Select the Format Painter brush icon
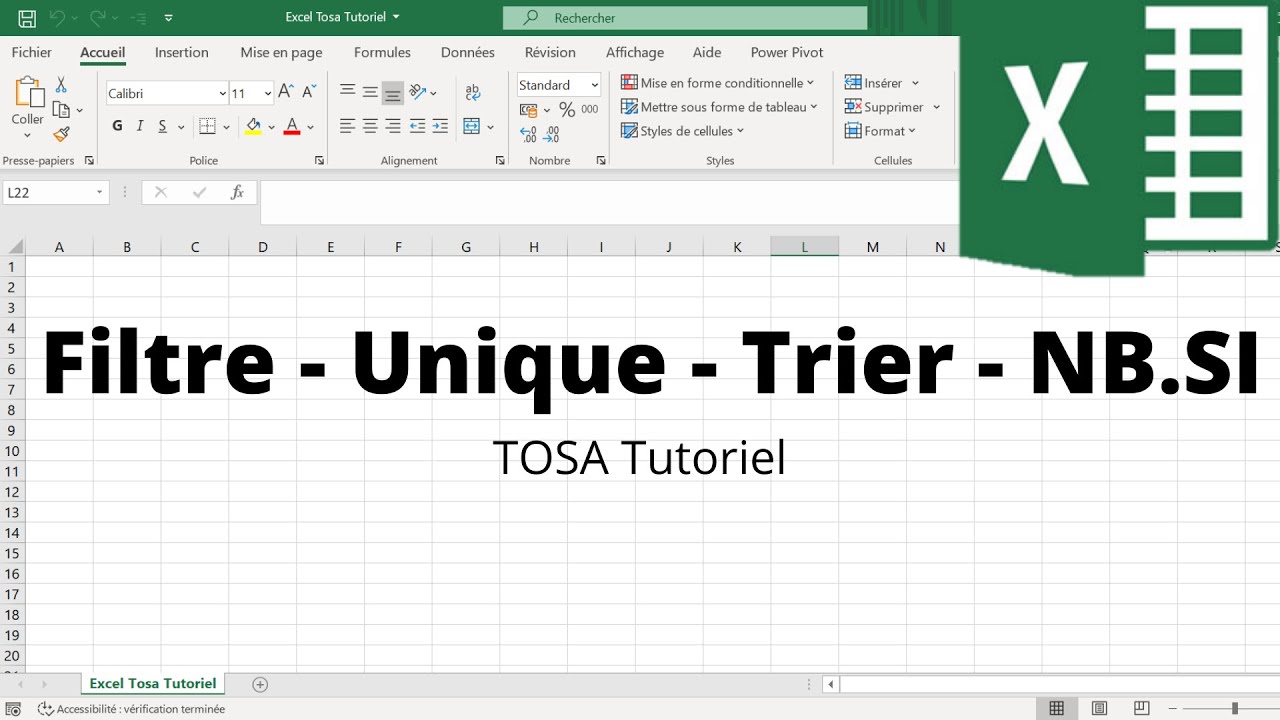The image size is (1280, 720). tap(61, 134)
